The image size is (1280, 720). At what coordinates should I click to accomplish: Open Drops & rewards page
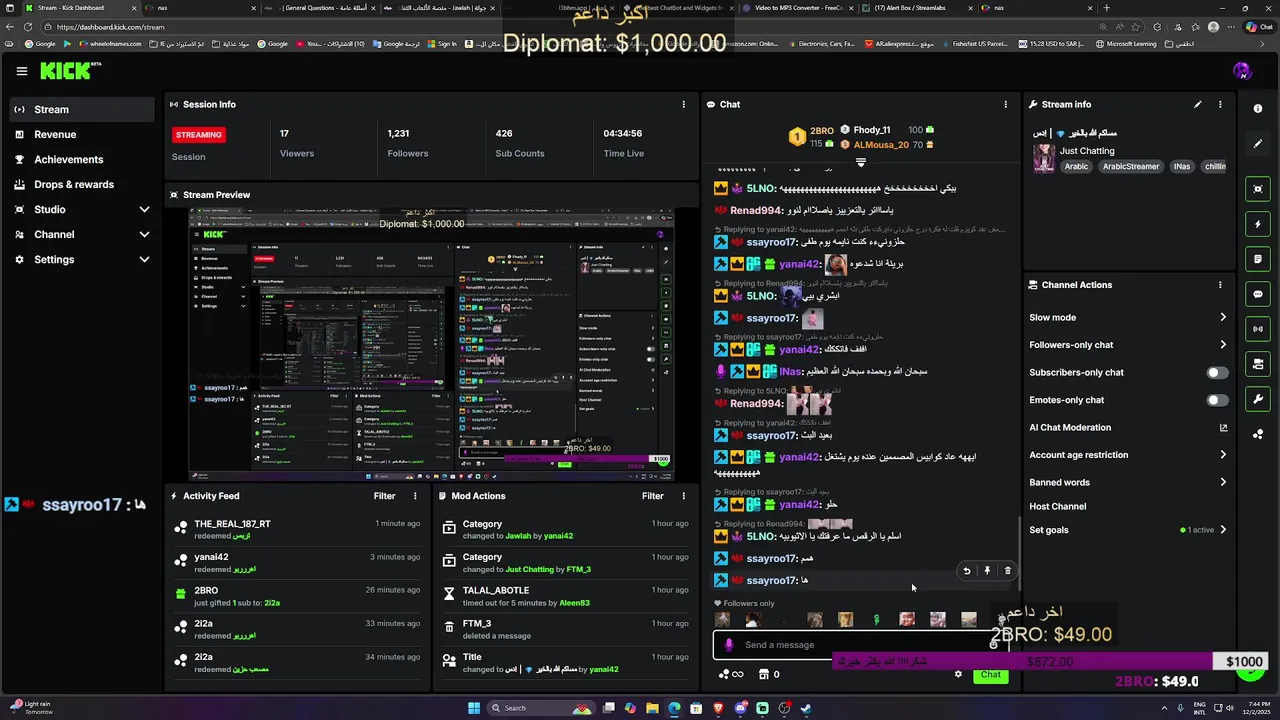pyautogui.click(x=82, y=184)
